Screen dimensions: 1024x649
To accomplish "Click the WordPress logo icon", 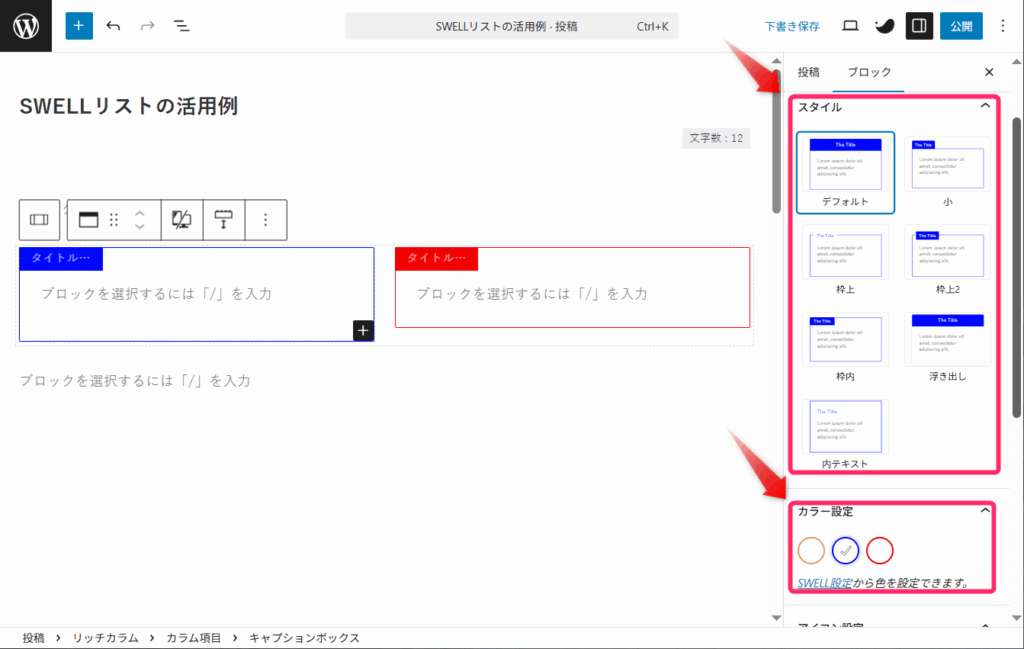I will [x=25, y=26].
